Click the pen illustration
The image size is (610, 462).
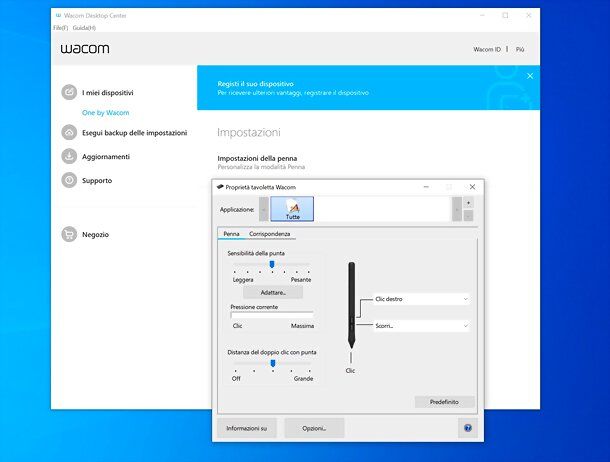351,305
